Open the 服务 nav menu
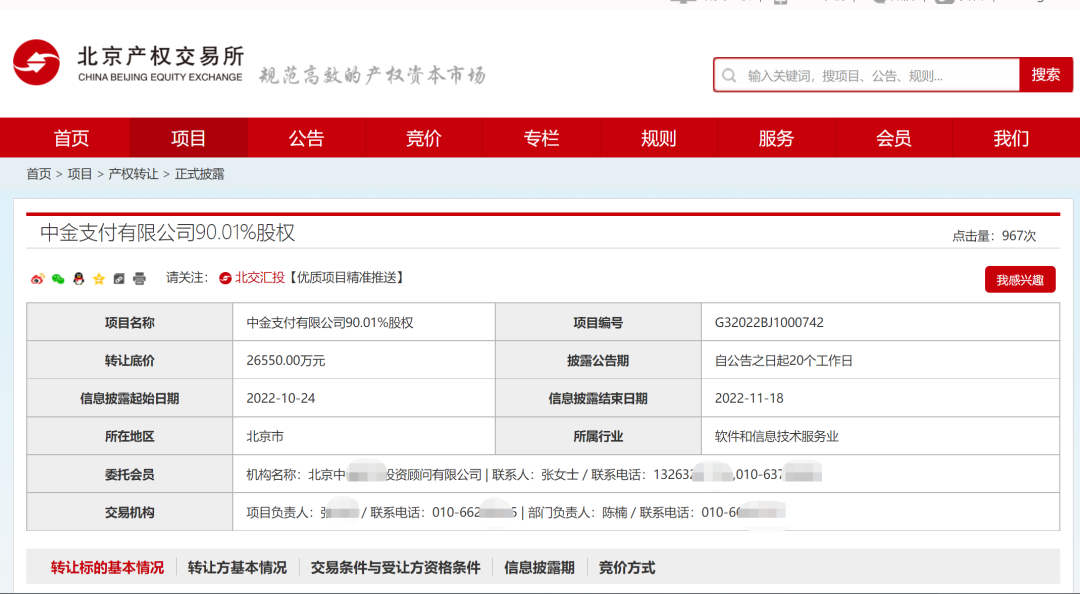The width and height of the screenshot is (1080, 594). coord(776,138)
